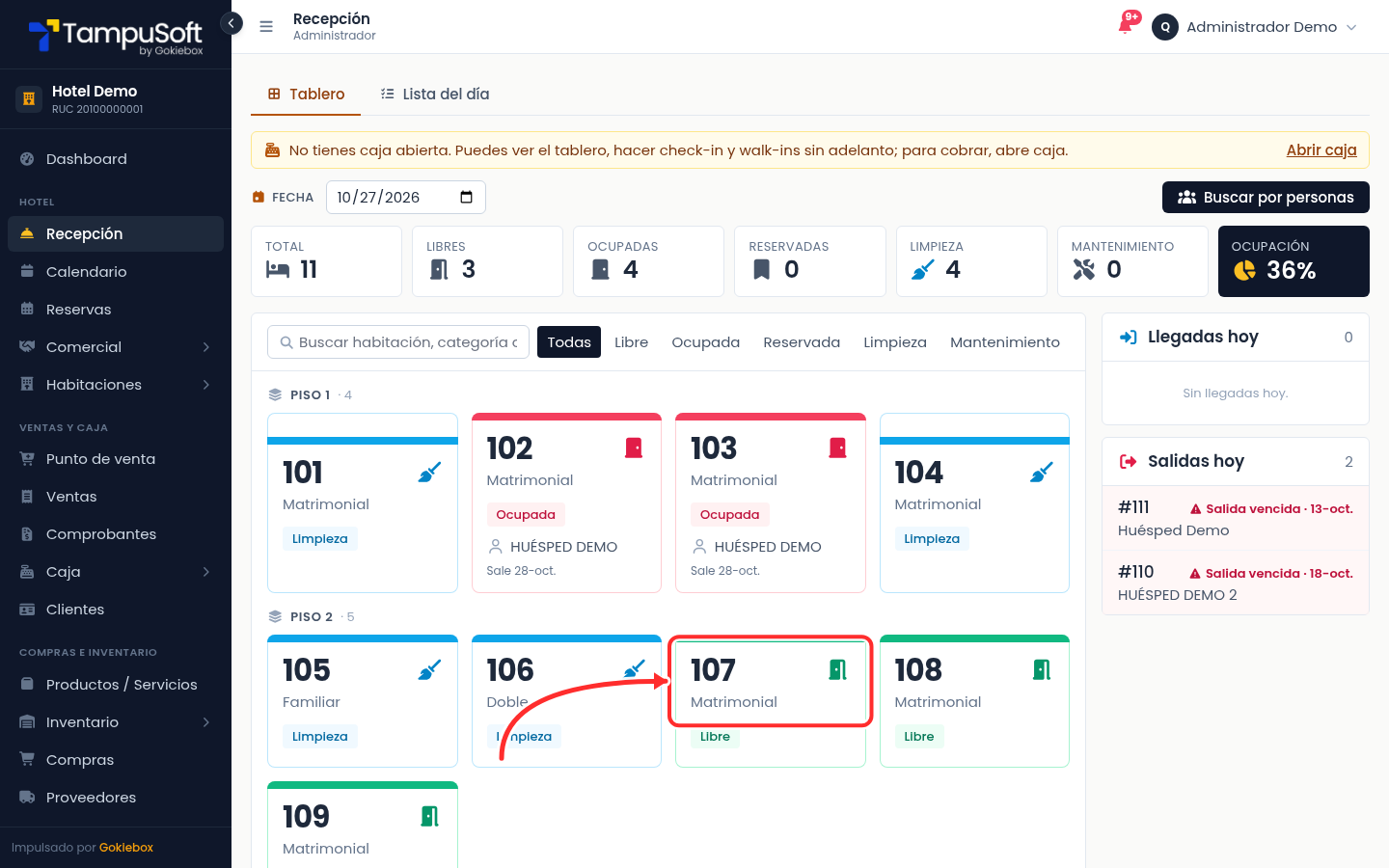Open the Administrador Demo user dropdown
This screenshot has height=868, width=1389.
[x=1255, y=27]
